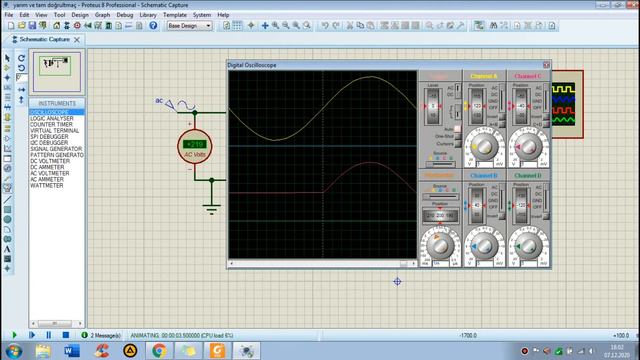
Task: Pause the running simulation
Action: (49, 335)
